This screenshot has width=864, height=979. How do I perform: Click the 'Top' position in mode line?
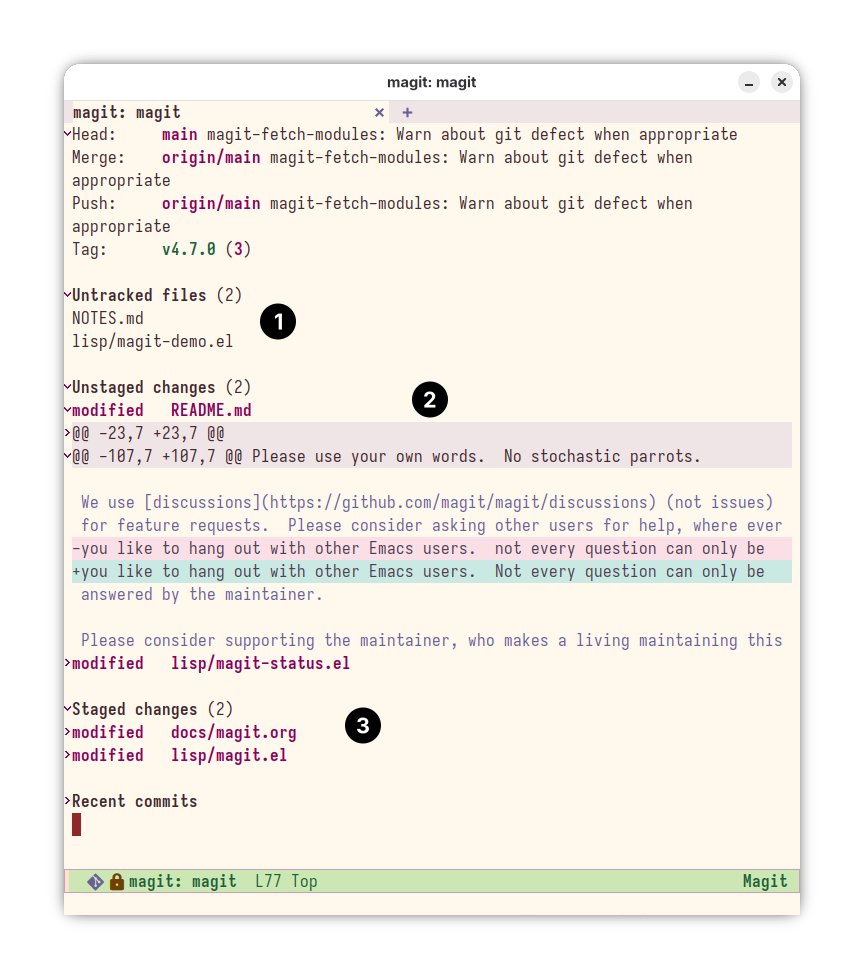[304, 882]
